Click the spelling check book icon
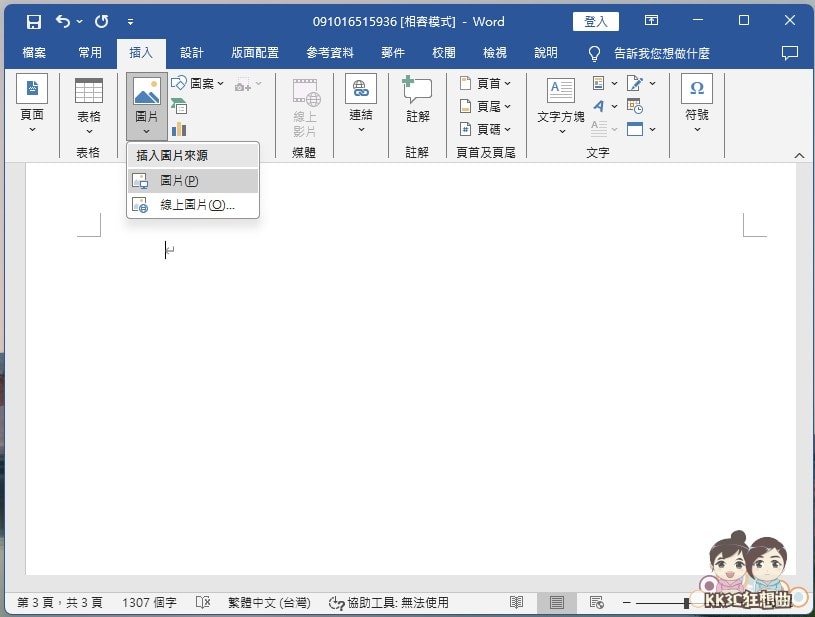Screen dimensions: 815x617 203,602
